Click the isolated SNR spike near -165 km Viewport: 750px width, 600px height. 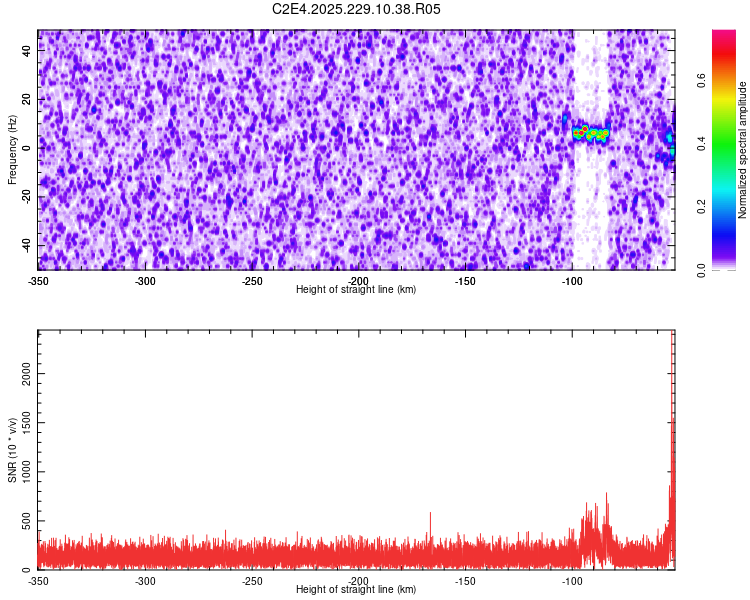pyautogui.click(x=430, y=529)
